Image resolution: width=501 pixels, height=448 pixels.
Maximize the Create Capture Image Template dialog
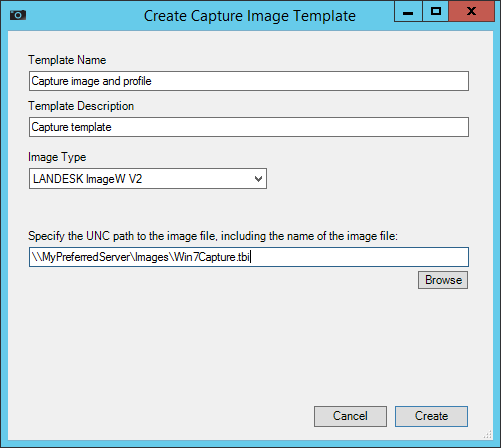(x=436, y=11)
